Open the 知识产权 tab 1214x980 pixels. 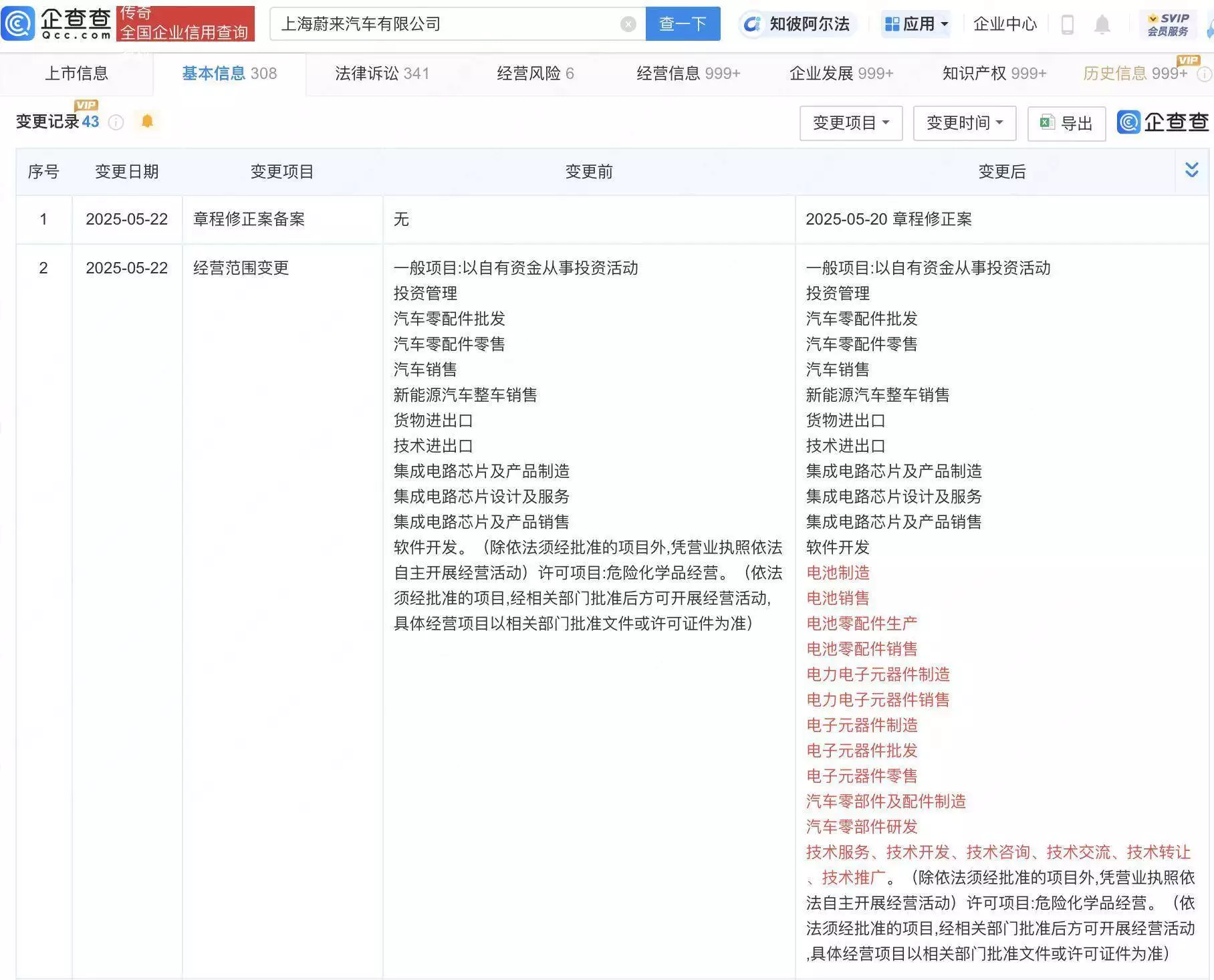[x=993, y=74]
